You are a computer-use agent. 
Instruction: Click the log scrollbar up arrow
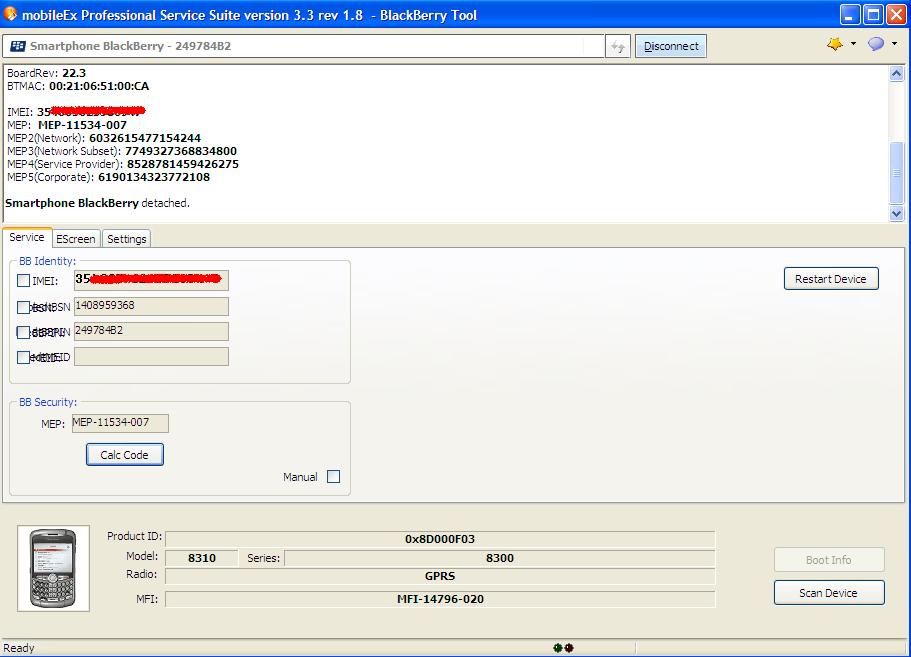pos(896,74)
